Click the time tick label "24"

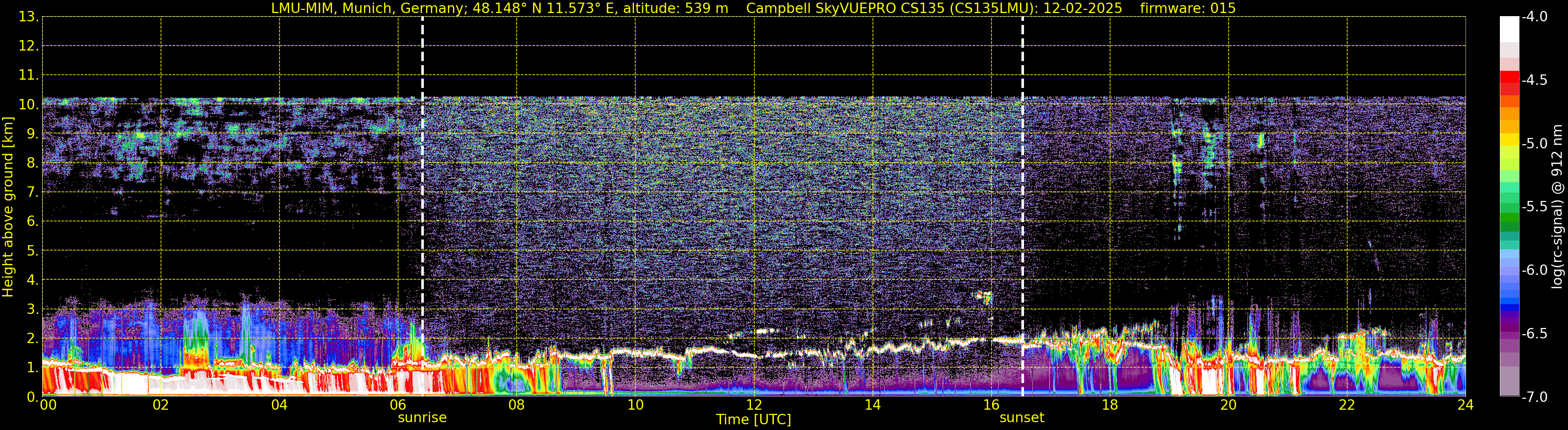(1466, 405)
